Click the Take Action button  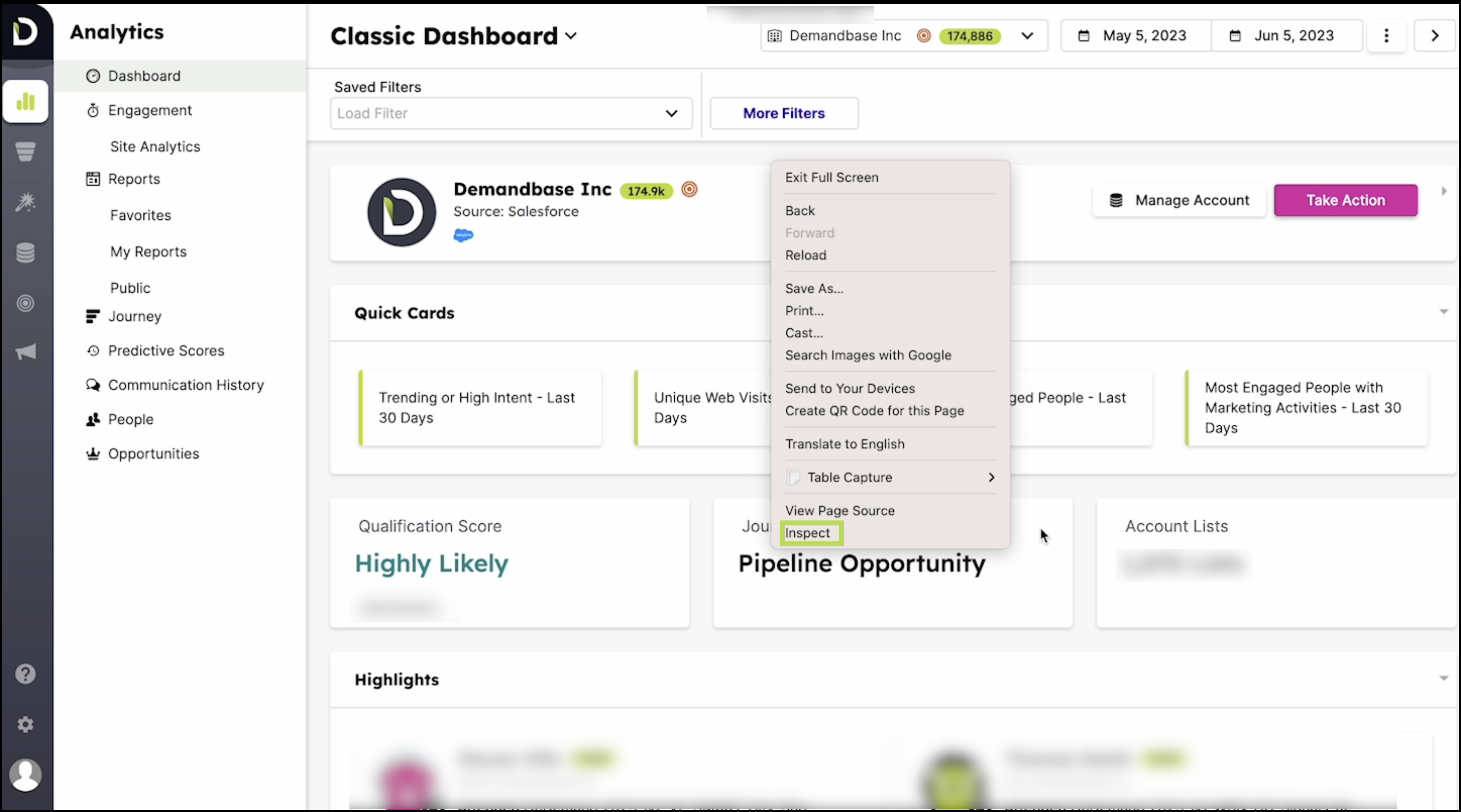click(1345, 200)
